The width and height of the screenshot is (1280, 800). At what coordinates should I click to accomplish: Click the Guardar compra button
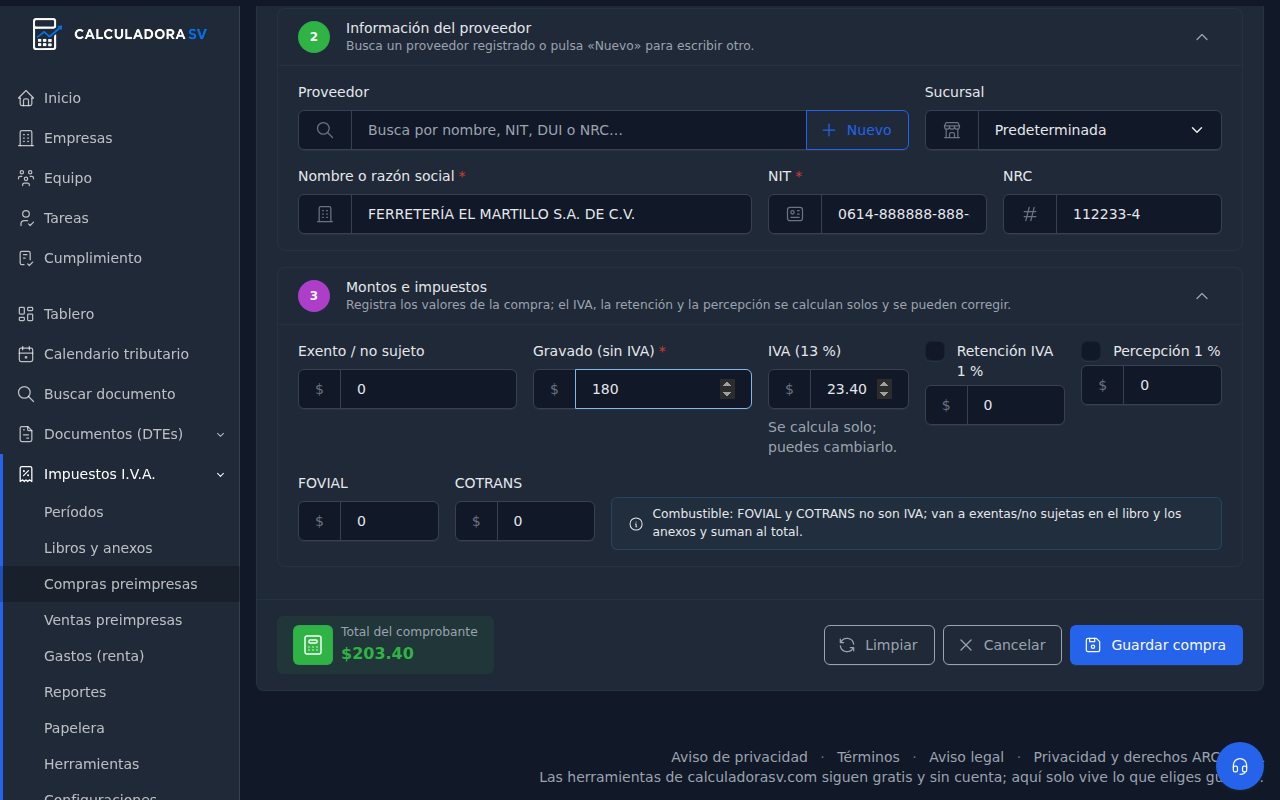point(1156,645)
